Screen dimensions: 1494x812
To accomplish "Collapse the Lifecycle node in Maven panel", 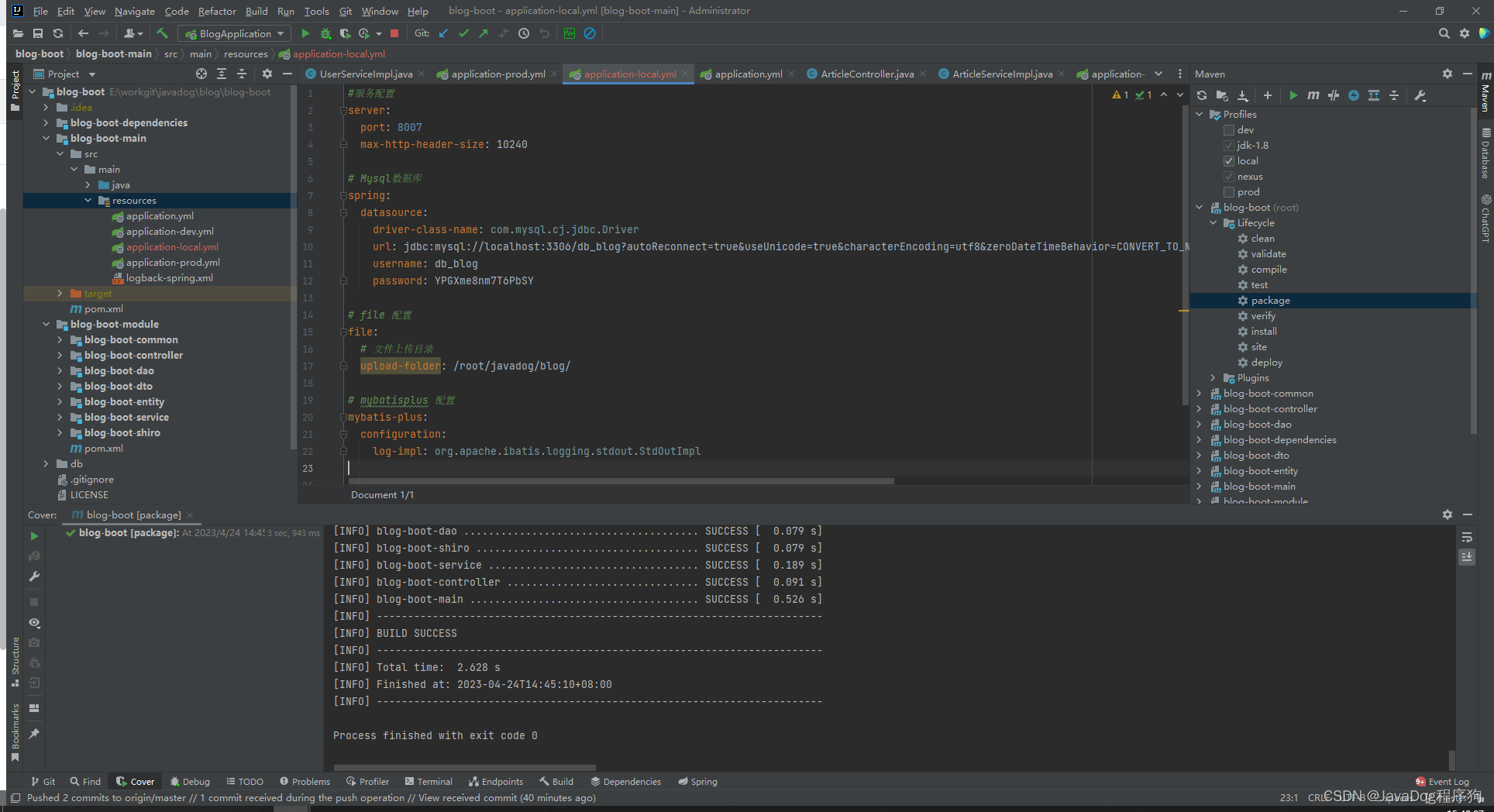I will tap(1213, 223).
